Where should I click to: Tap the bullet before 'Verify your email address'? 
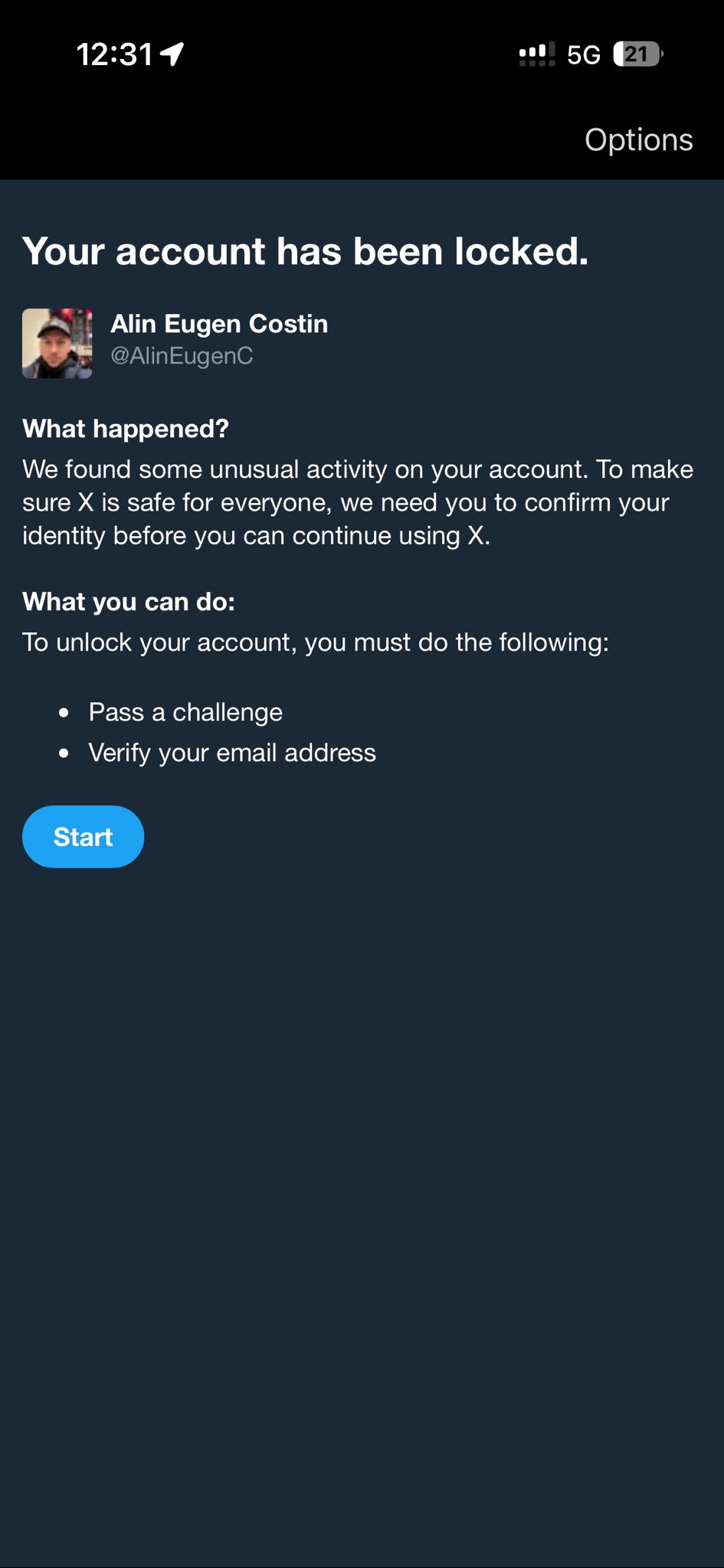64,753
